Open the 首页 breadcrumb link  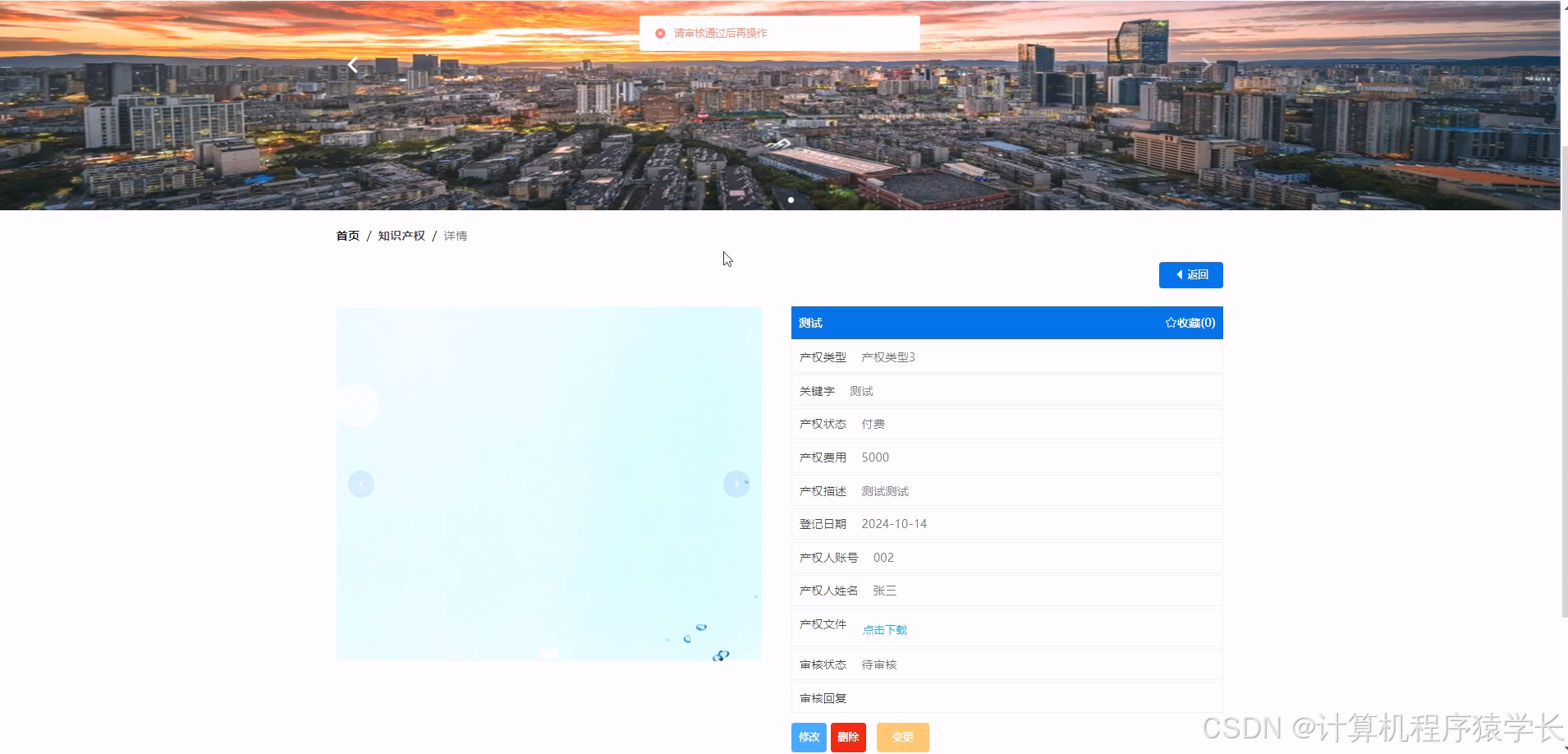(x=347, y=236)
